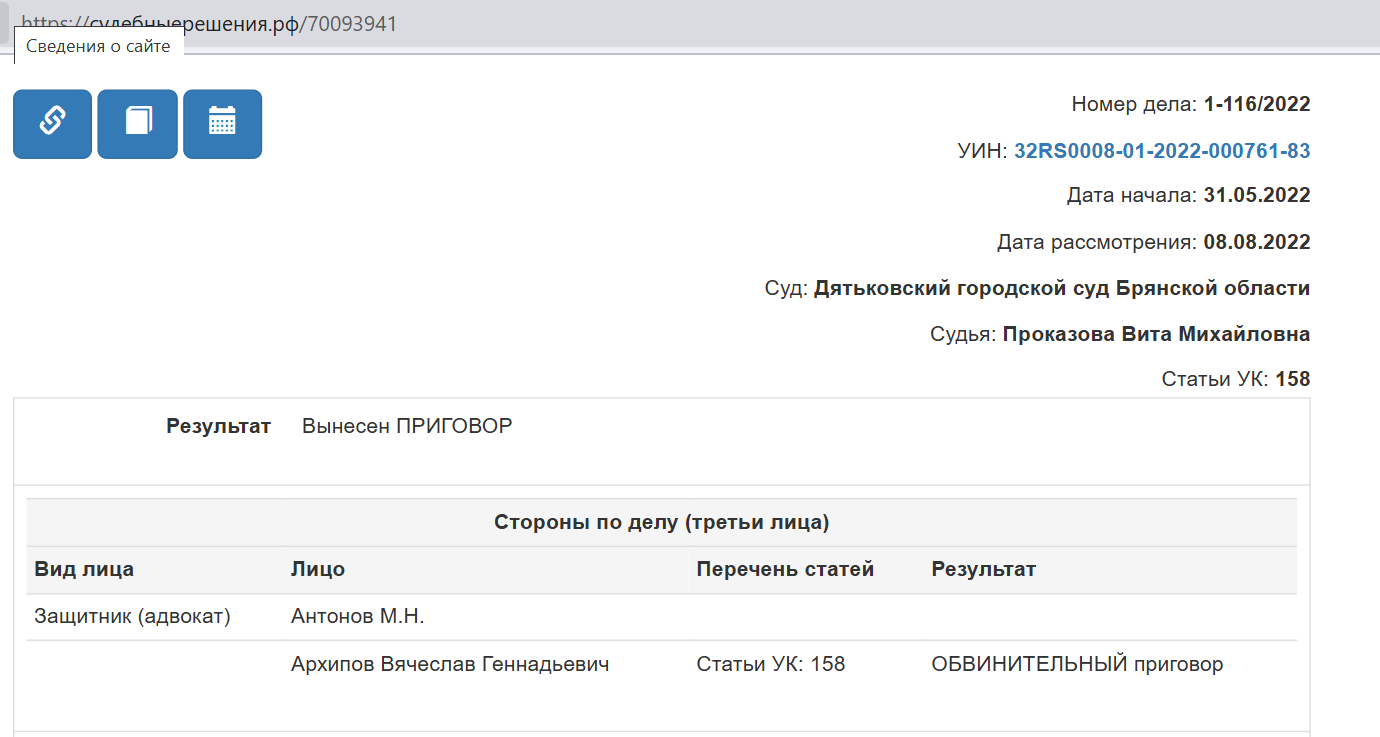Click the 'Сведения о сайте' tooltip label
This screenshot has width=1380, height=737.
[98, 46]
